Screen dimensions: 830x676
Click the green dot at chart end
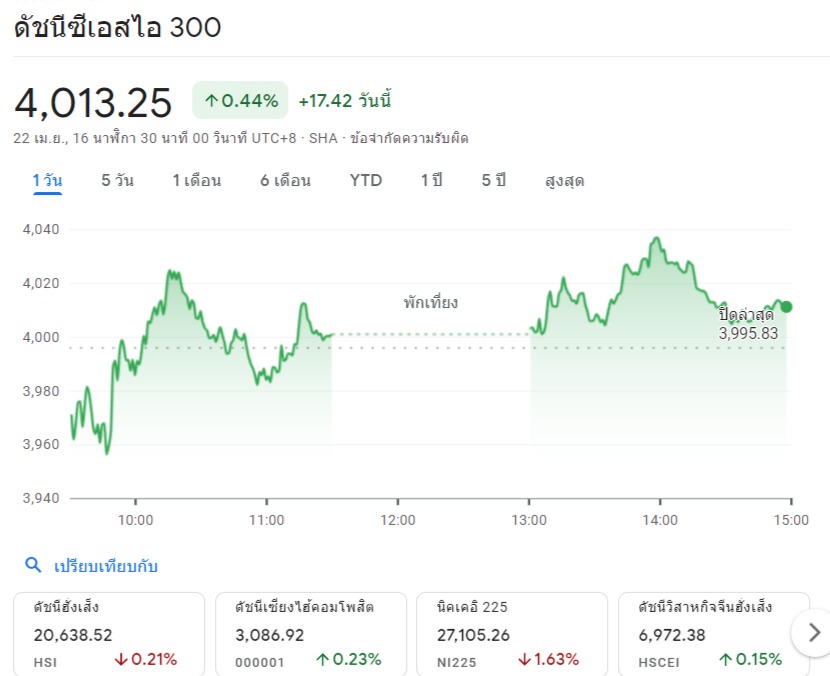[786, 307]
